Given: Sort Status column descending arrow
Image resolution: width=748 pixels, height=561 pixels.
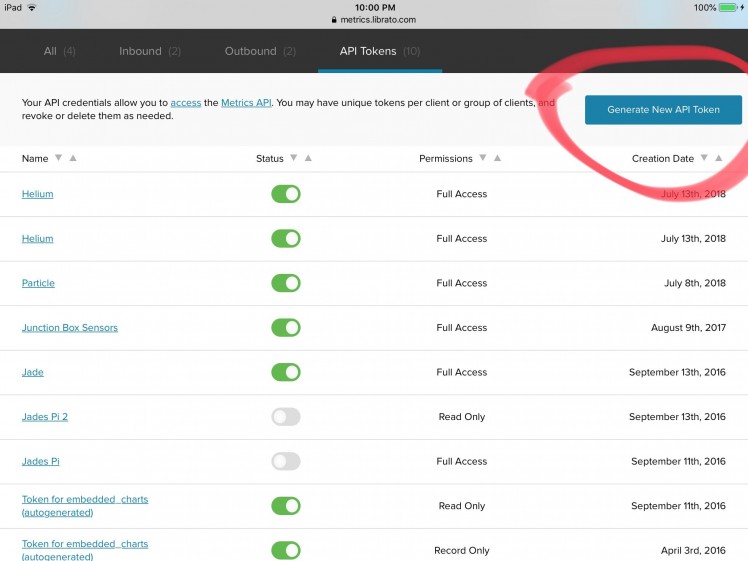Looking at the screenshot, I should 294,157.
